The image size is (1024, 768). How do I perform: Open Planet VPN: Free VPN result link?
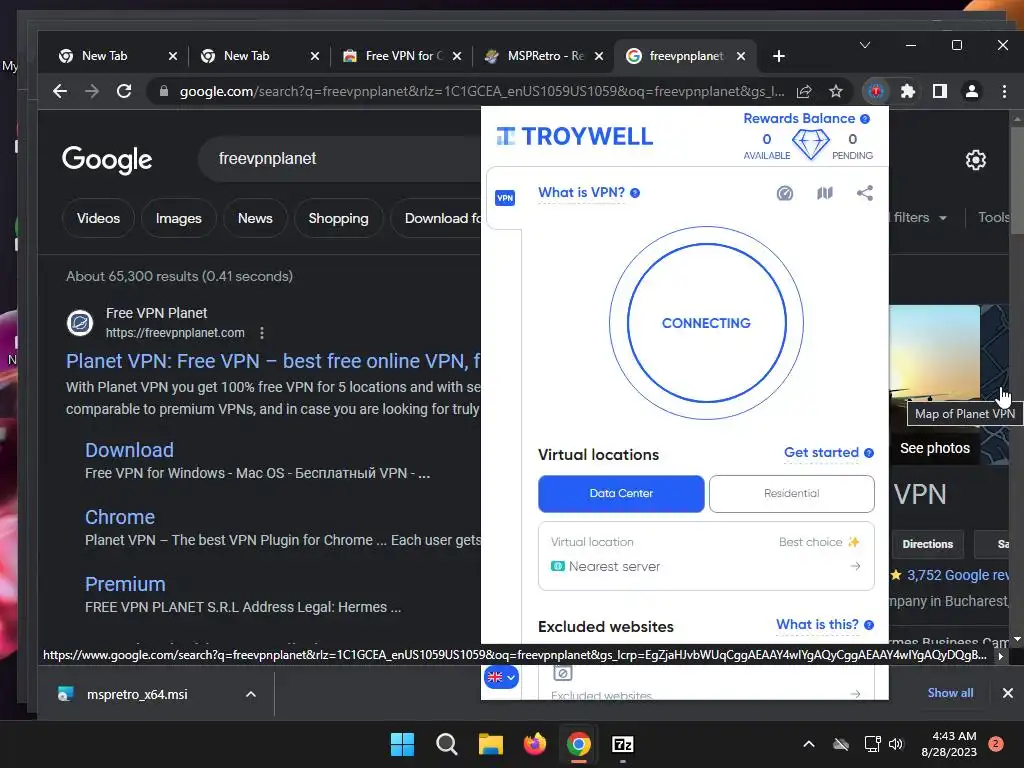(x=273, y=361)
